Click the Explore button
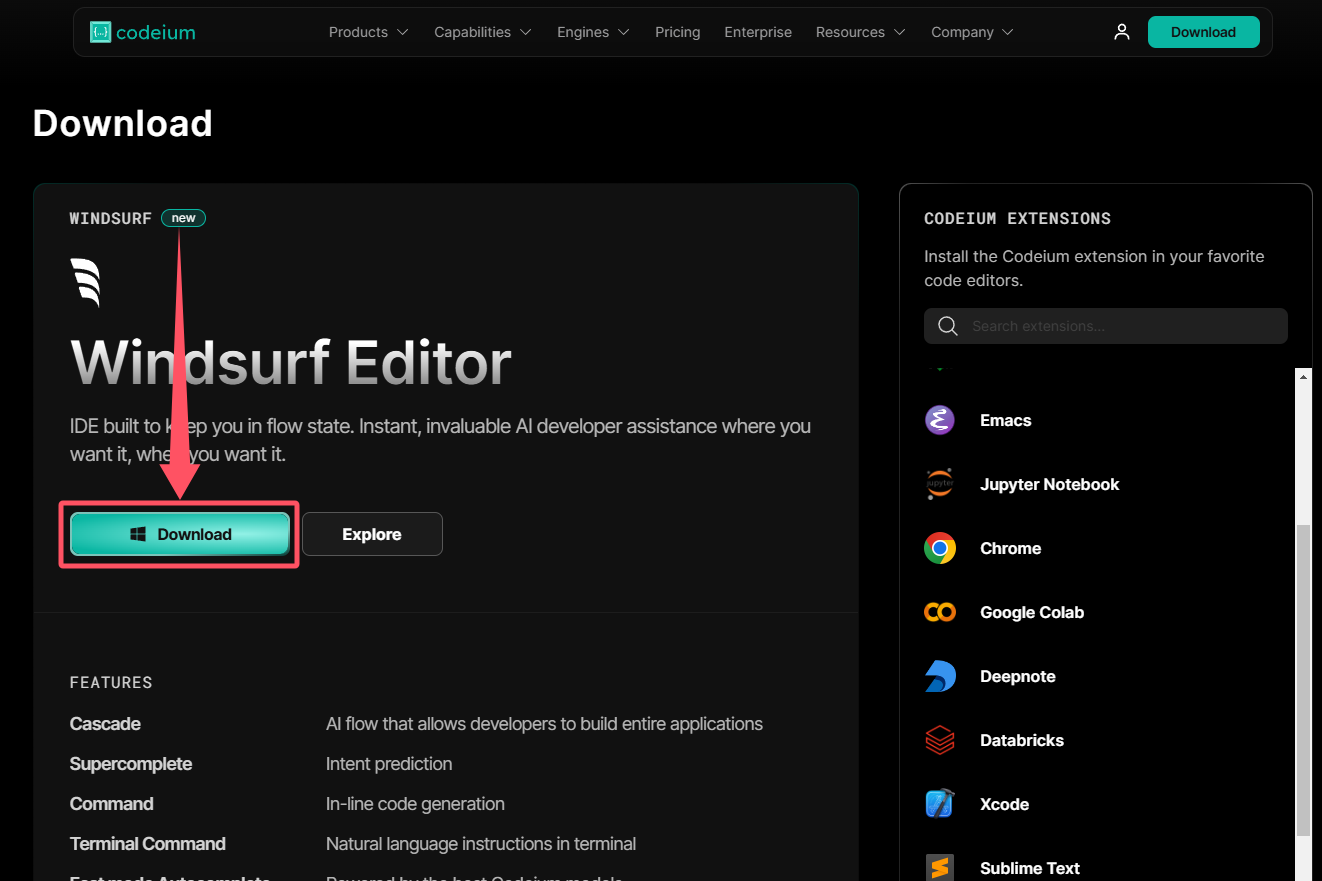 (x=372, y=534)
